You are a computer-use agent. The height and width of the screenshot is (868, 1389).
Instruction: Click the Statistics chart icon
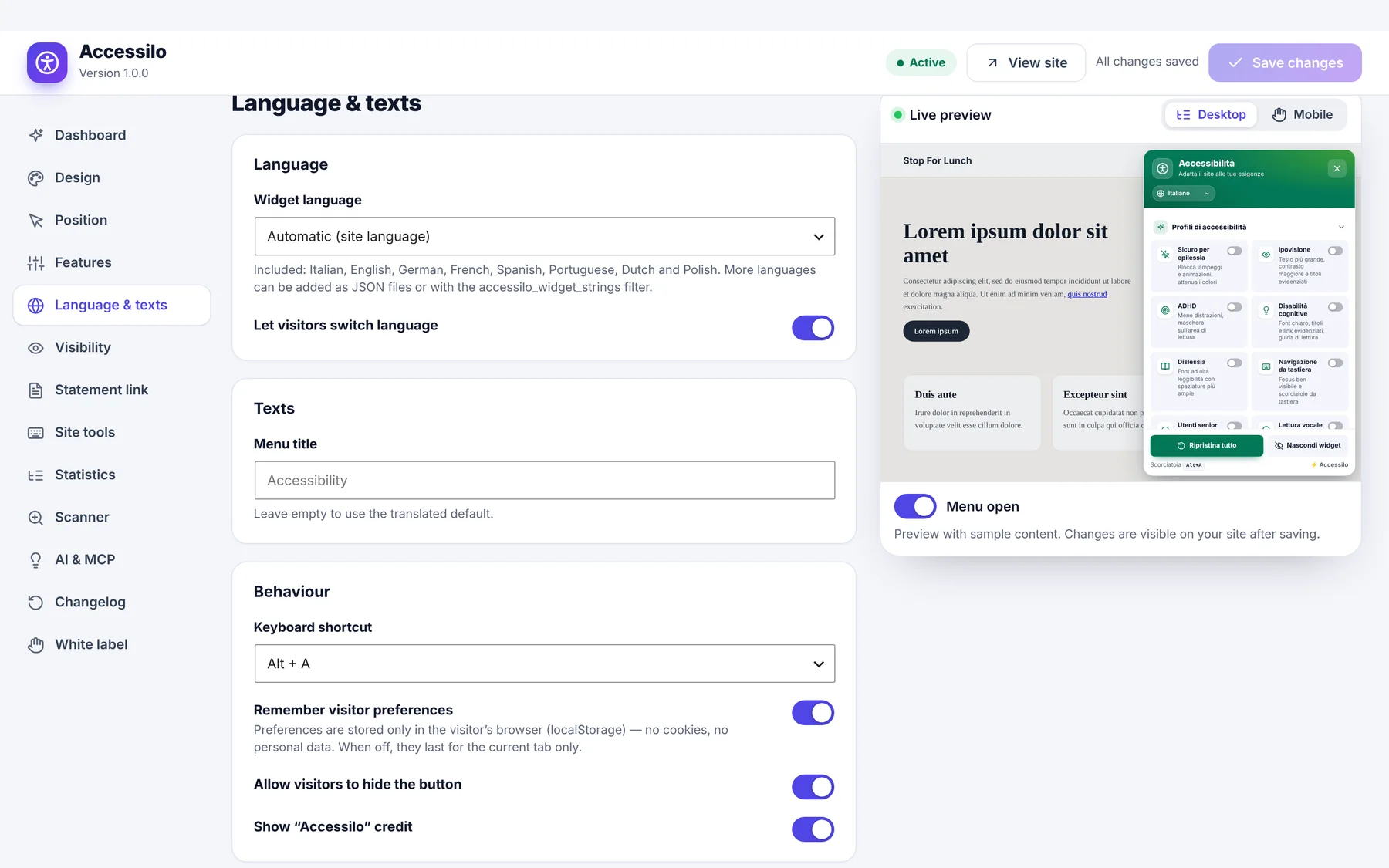[x=35, y=475]
